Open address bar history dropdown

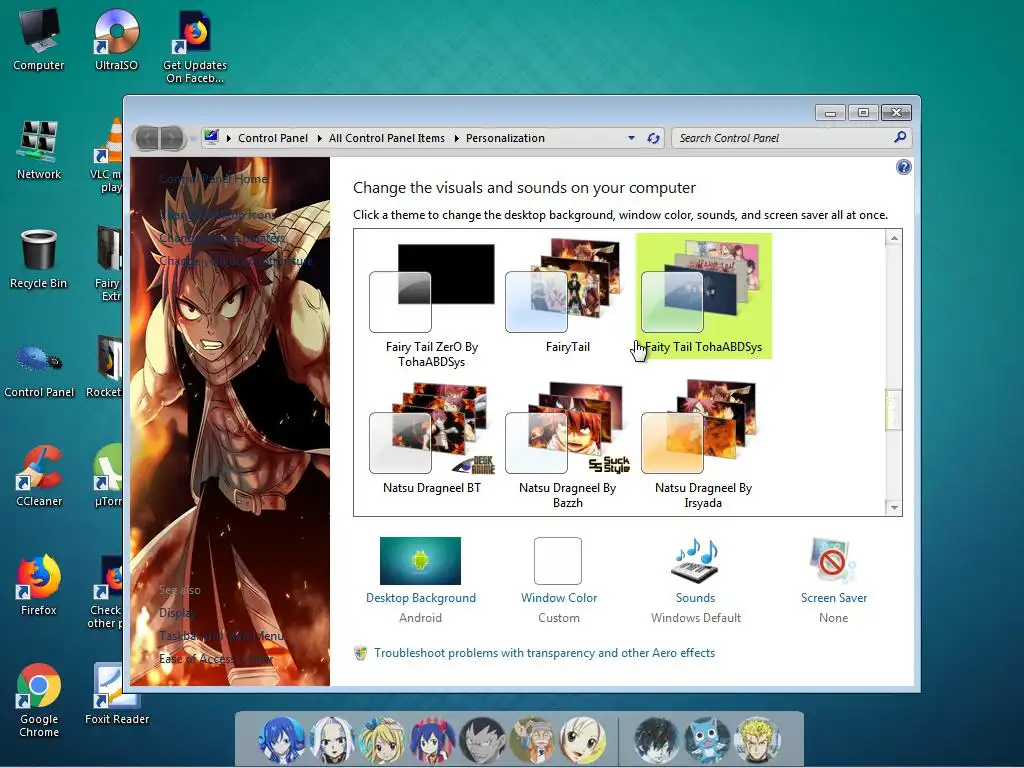click(x=631, y=138)
